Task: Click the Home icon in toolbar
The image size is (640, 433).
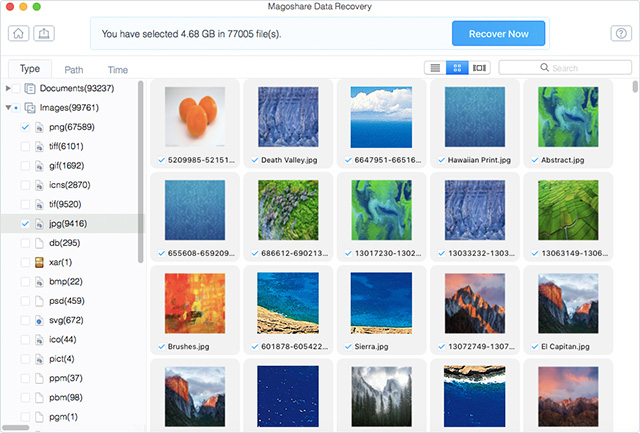Action: tap(19, 33)
